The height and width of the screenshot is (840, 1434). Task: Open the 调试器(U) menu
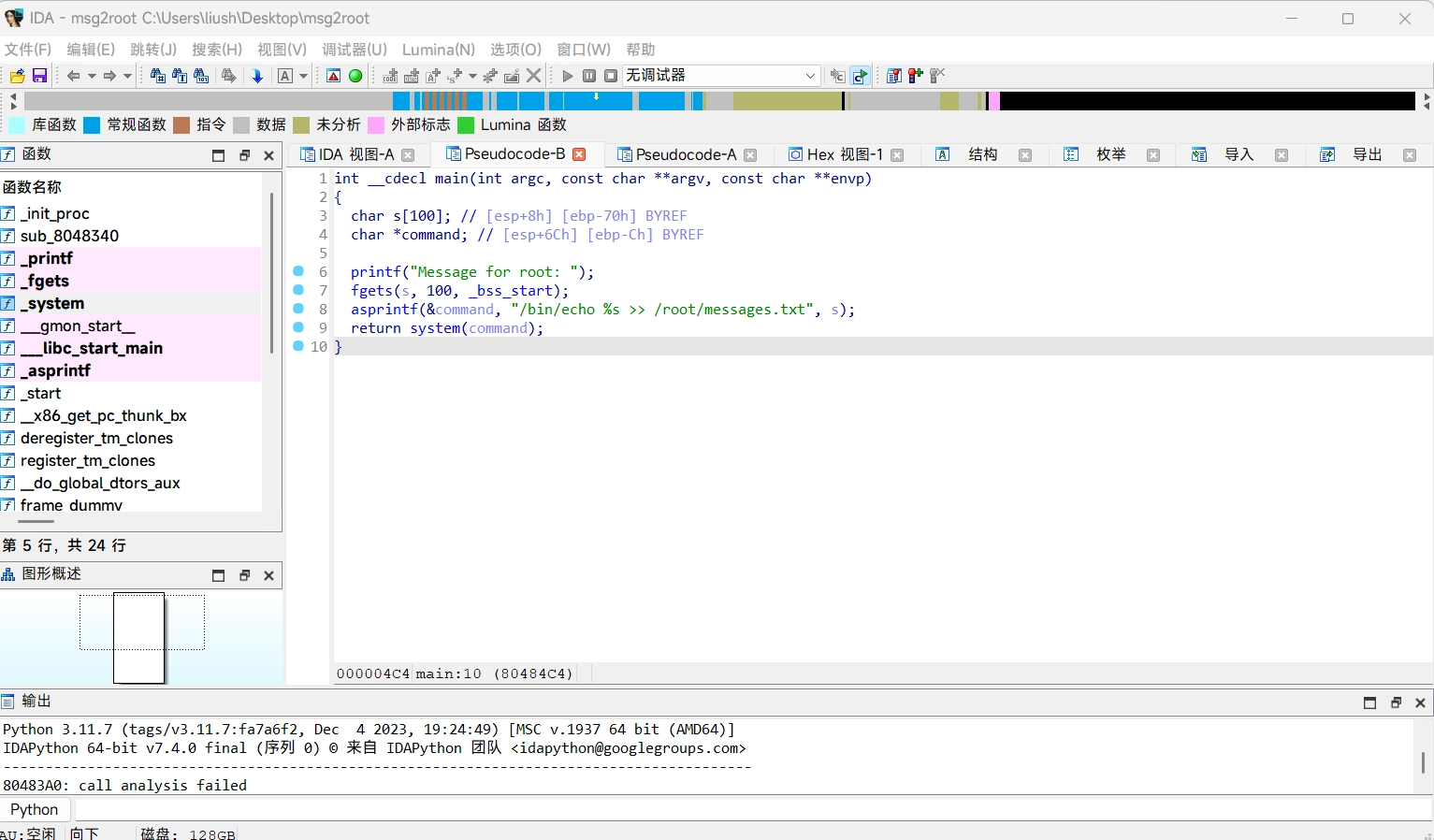click(355, 50)
